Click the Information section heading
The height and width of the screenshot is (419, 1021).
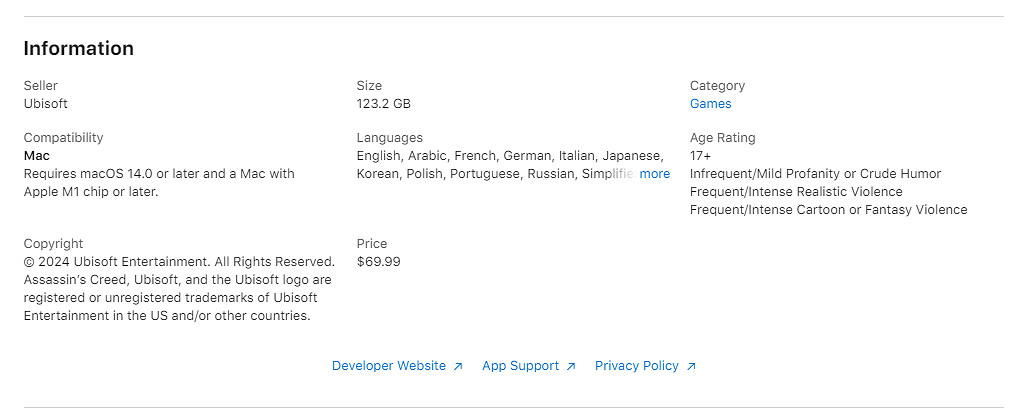[78, 48]
